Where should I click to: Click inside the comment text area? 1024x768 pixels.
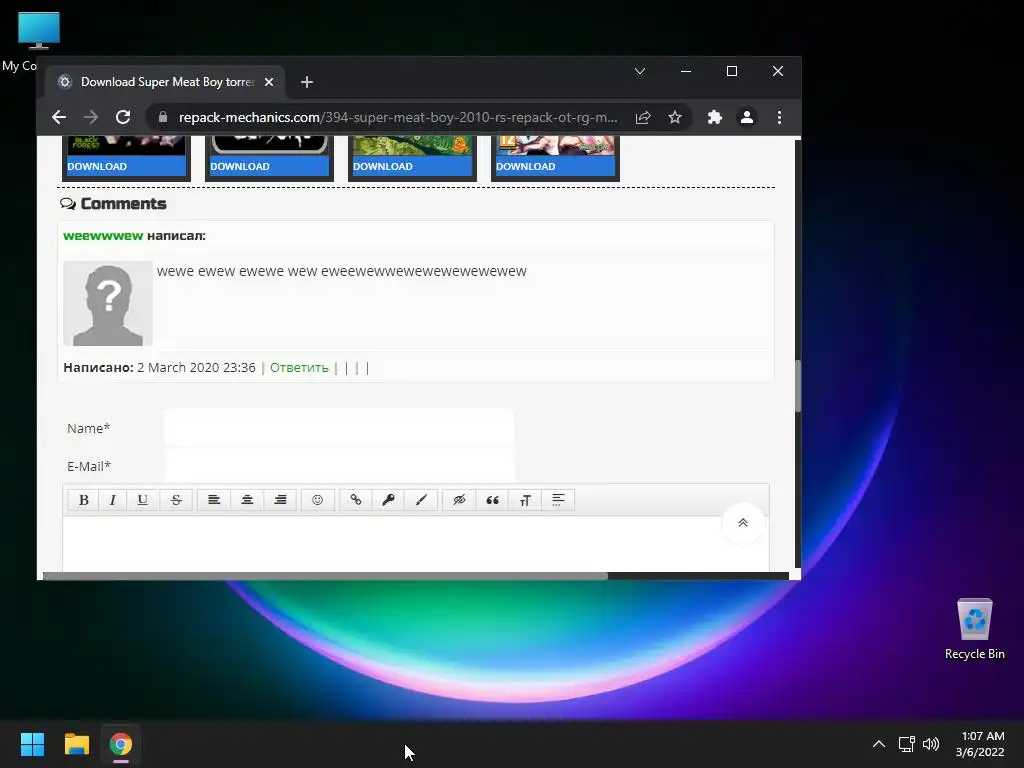416,543
